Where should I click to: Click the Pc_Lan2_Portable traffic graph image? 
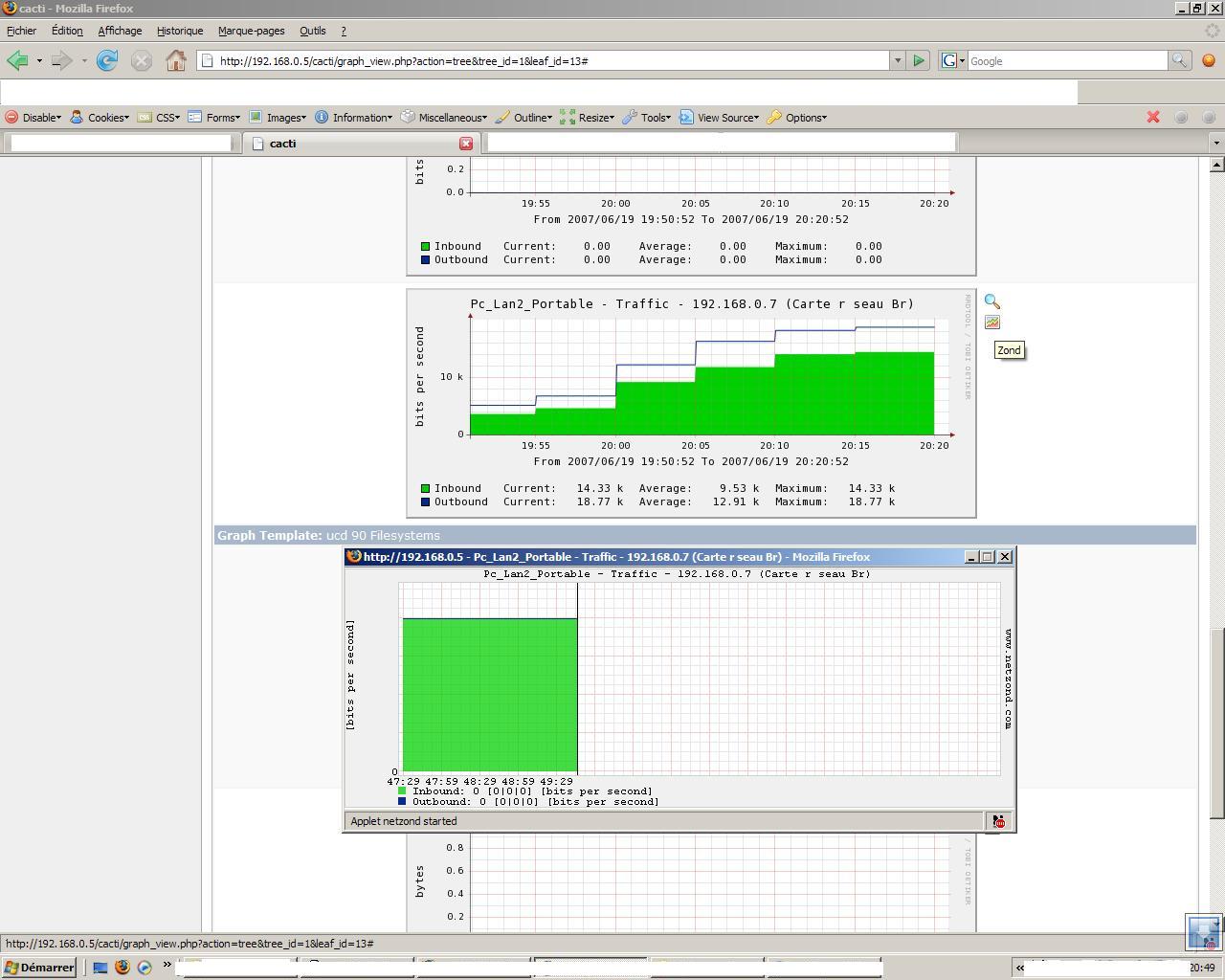(x=691, y=404)
